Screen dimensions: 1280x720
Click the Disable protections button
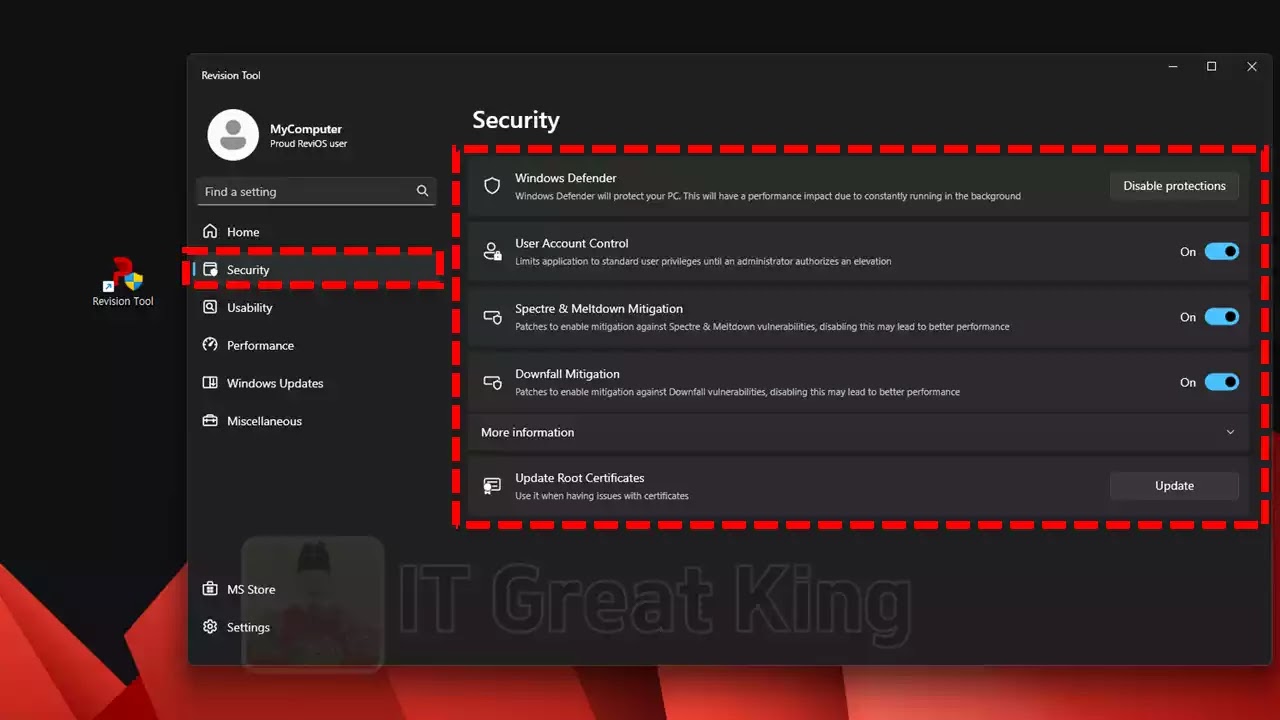tap(1174, 186)
